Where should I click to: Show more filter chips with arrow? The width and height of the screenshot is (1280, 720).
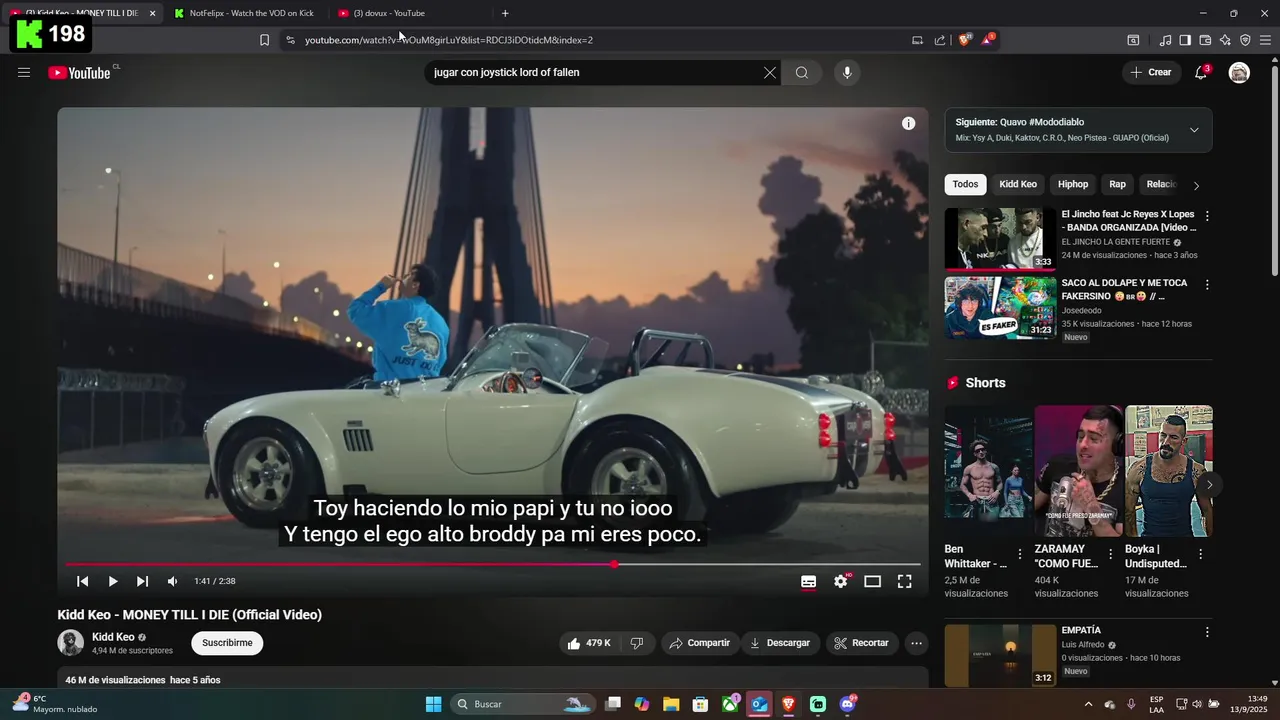tap(1196, 185)
